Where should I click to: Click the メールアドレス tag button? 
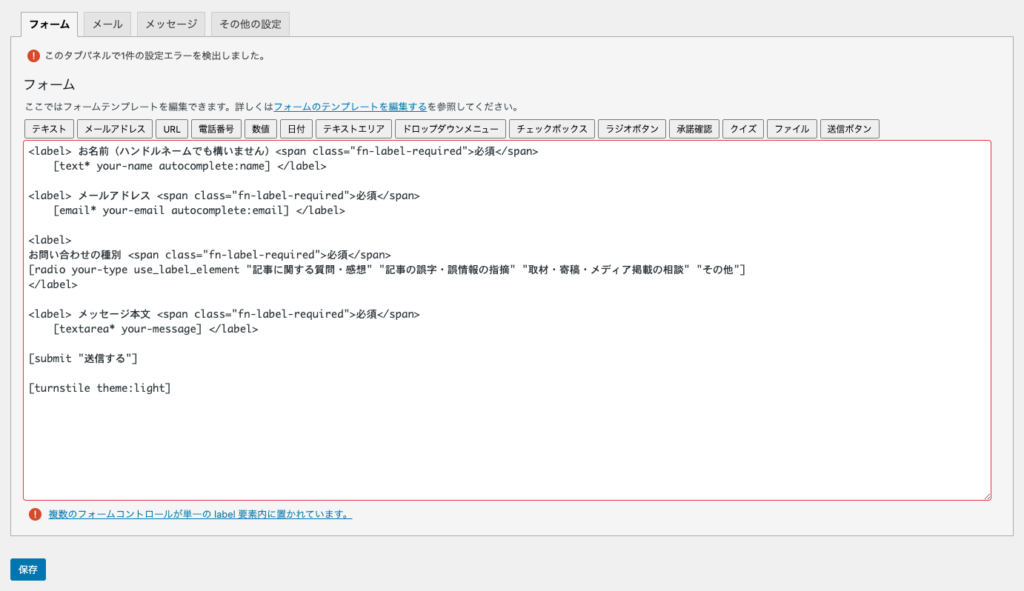[x=115, y=129]
